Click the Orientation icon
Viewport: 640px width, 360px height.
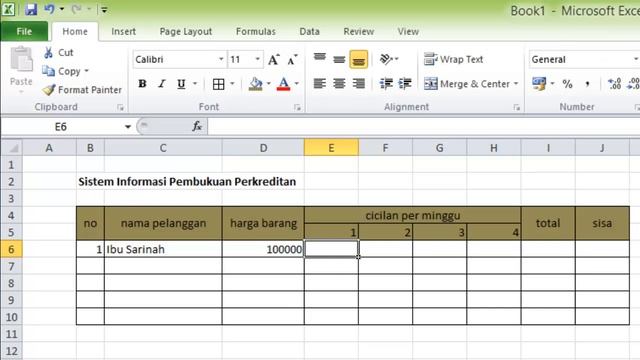386,60
